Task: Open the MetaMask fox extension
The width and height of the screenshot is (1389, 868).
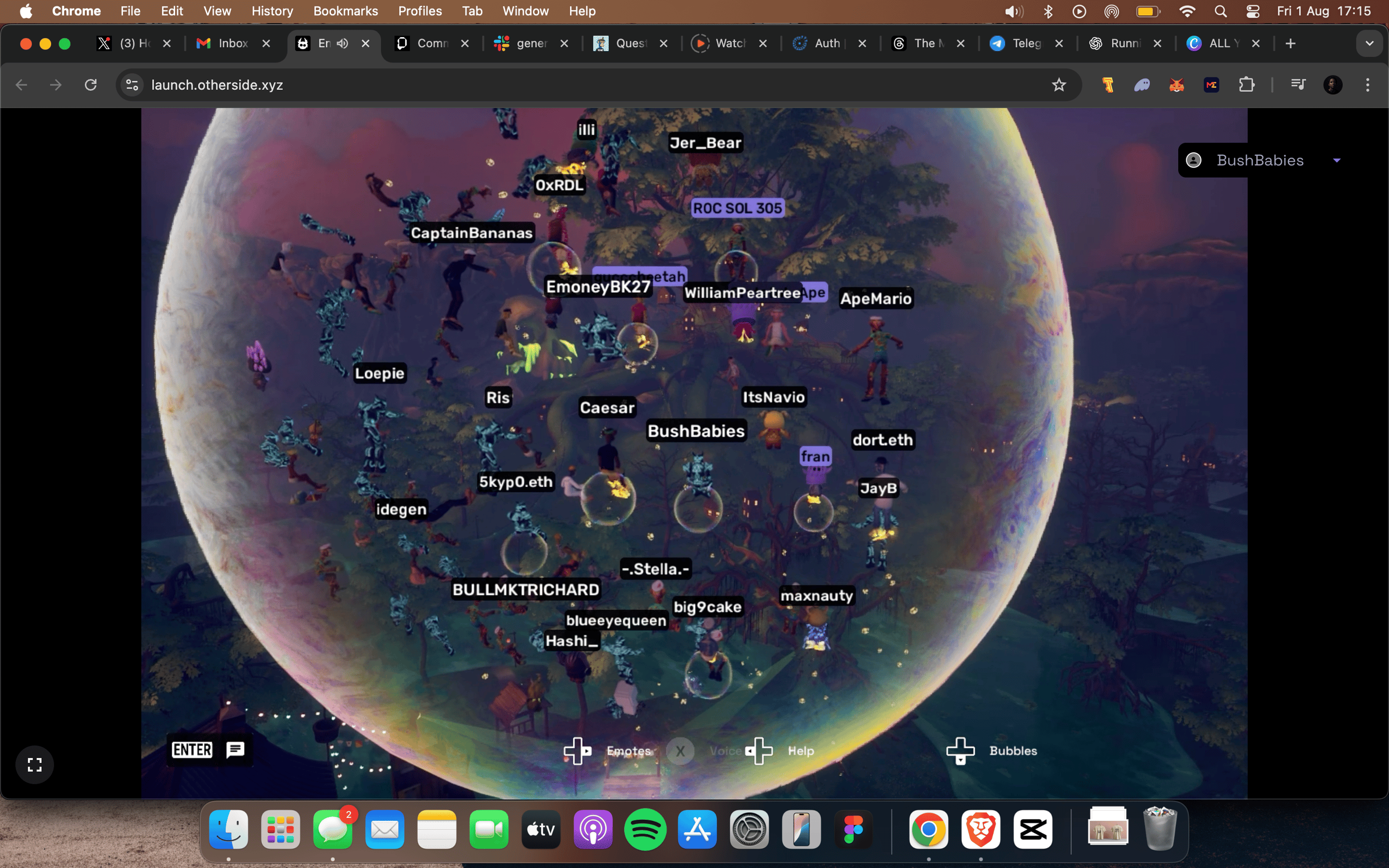Action: click(1177, 85)
